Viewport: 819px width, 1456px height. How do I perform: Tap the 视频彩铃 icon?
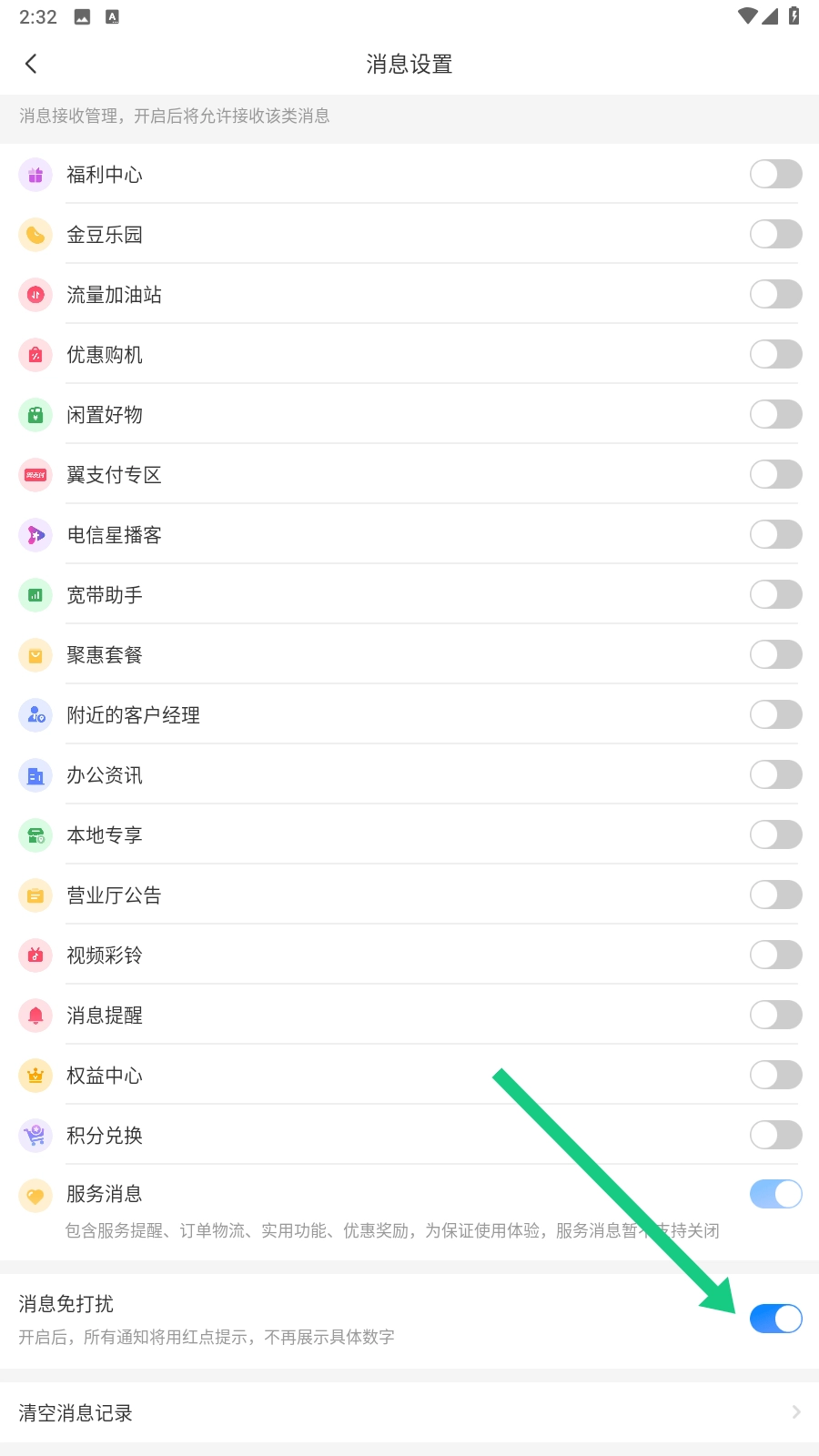coord(35,955)
